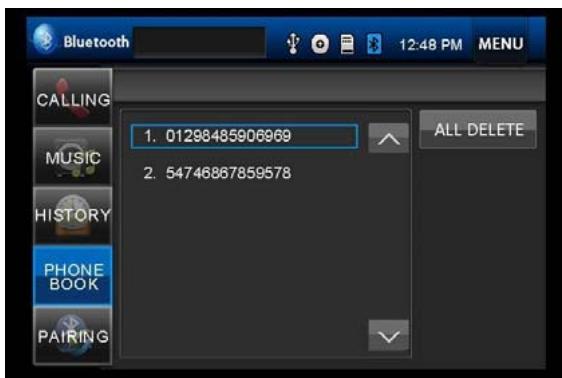The height and width of the screenshot is (378, 562).
Task: Click the disc status icon
Action: click(x=320, y=44)
